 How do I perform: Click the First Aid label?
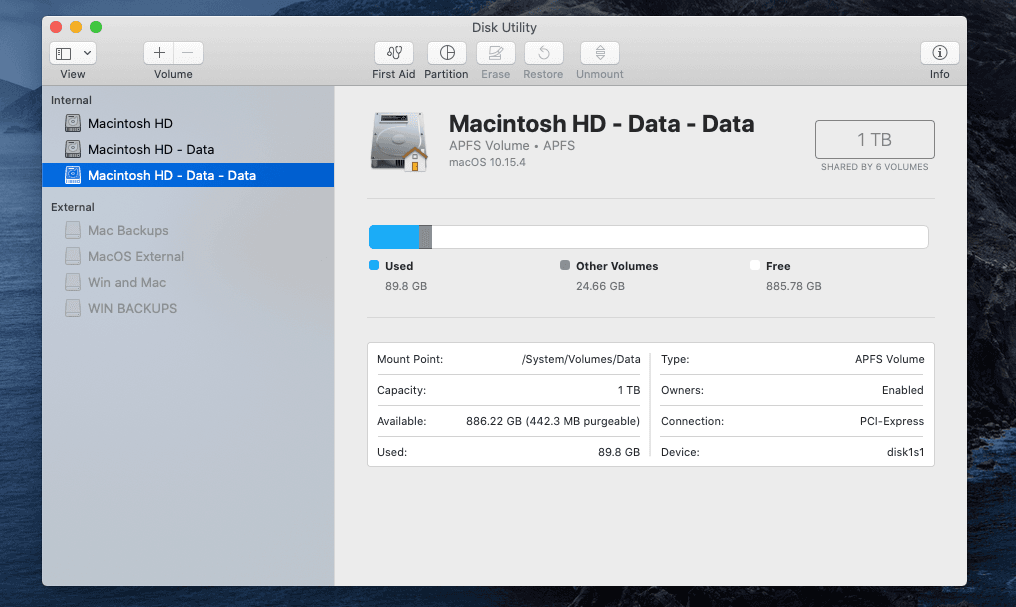[x=393, y=74]
